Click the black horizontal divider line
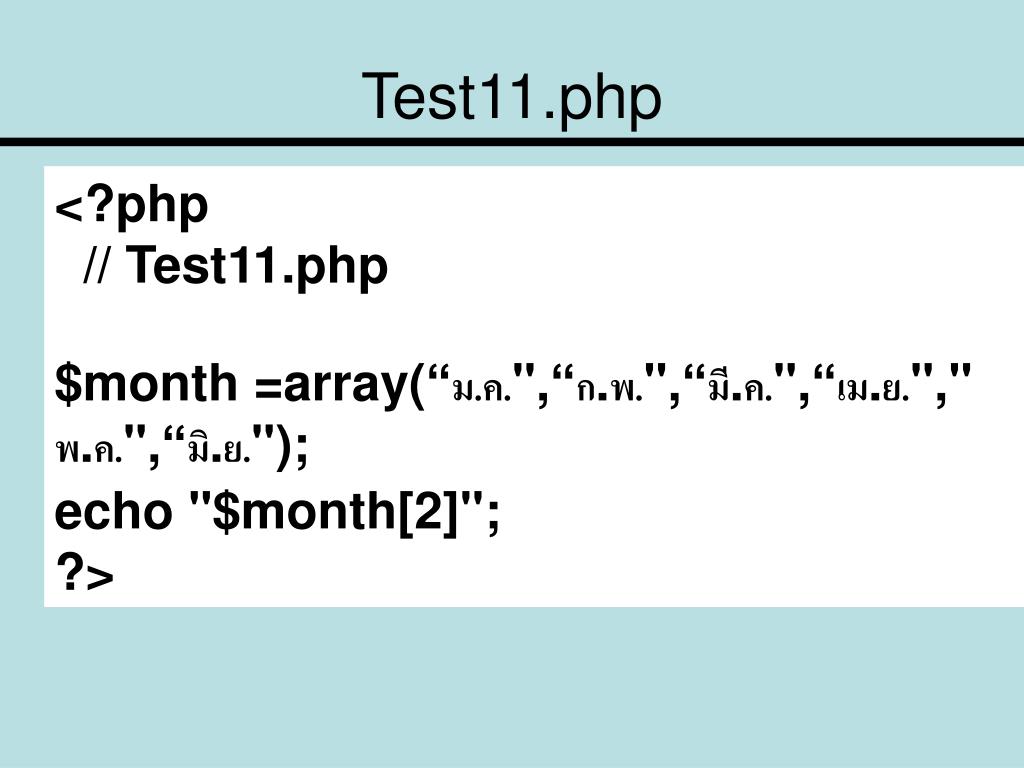Screen dimensions: 1024x768 tap(512, 142)
